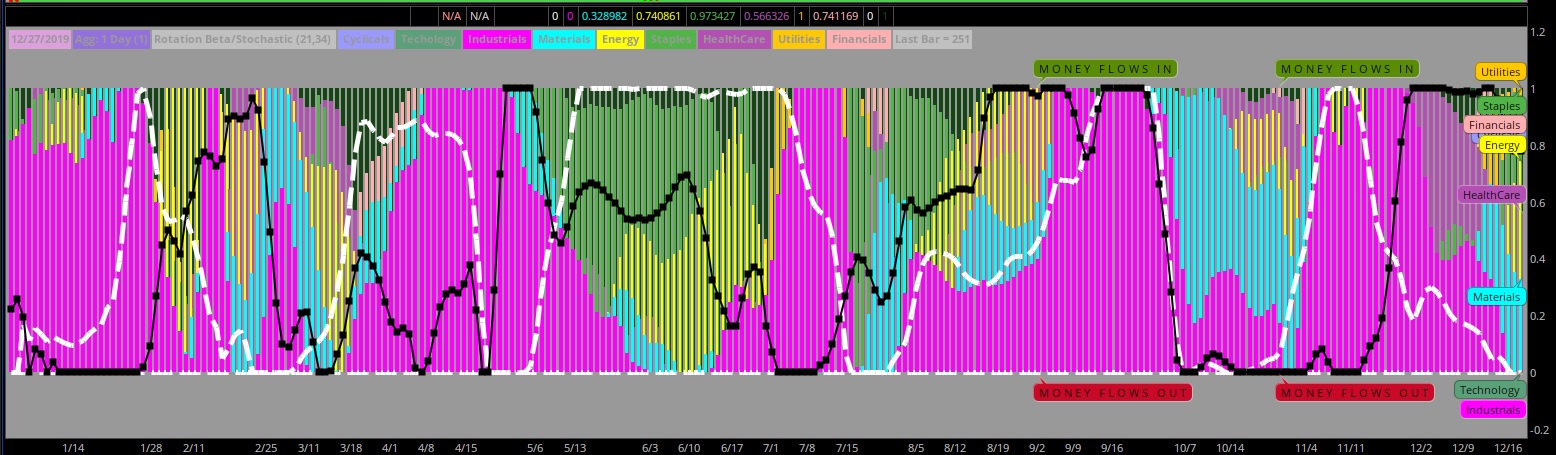Select the orange Utilities legend label at top
The image size is (1556, 455).
(x=799, y=39)
